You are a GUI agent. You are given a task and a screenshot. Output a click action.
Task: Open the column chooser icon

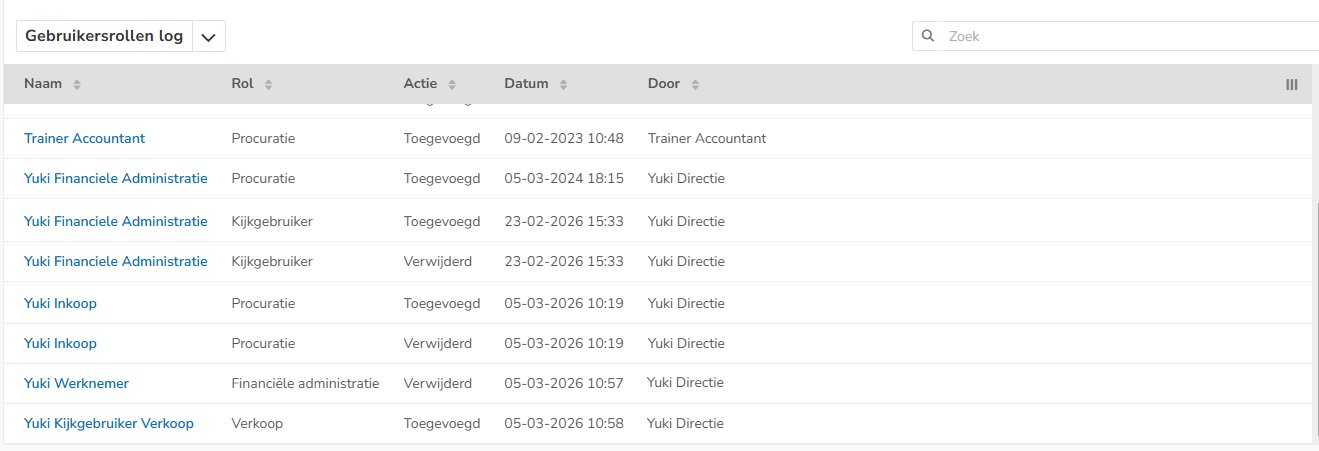click(1291, 85)
